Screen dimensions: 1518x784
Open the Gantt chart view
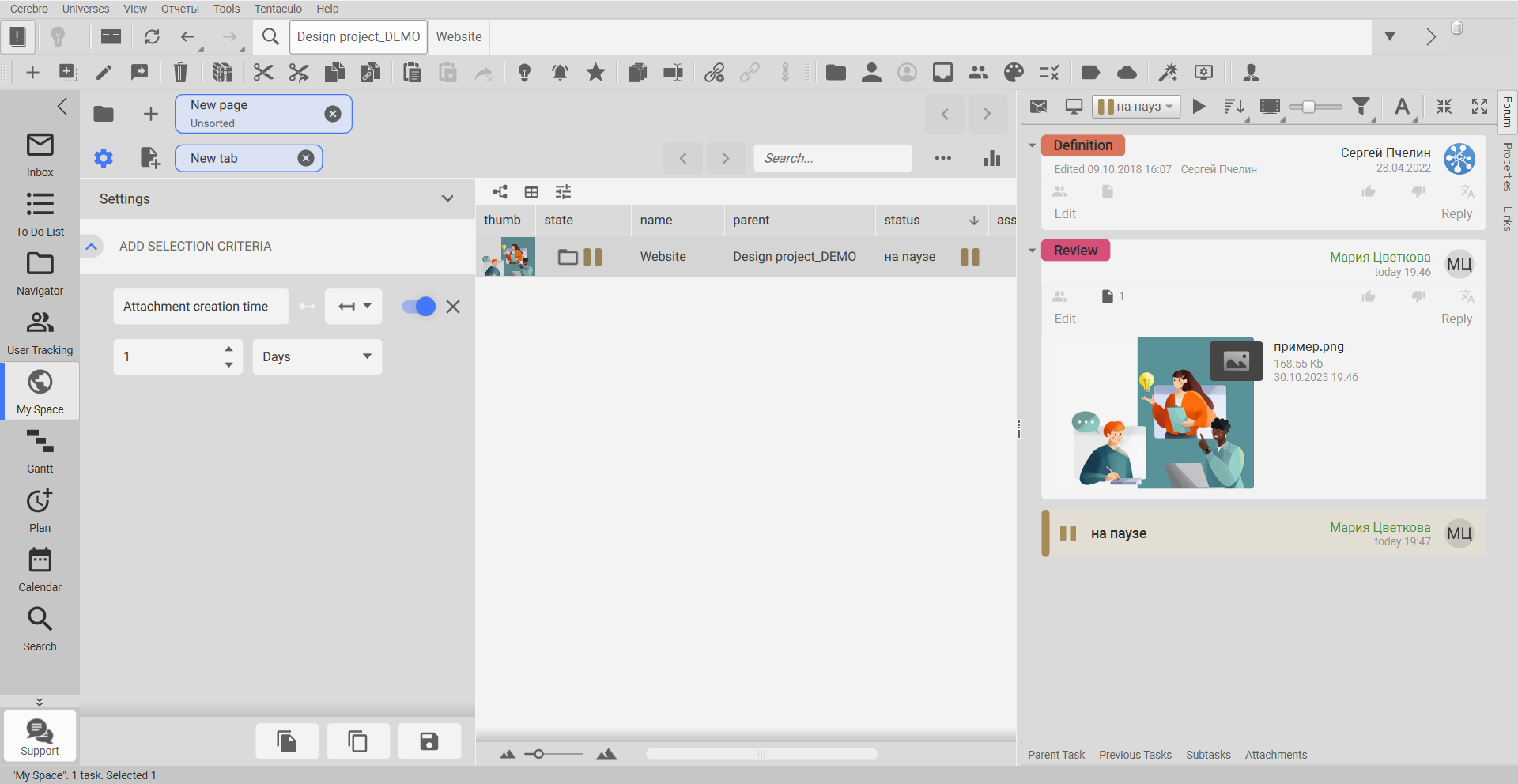(40, 451)
